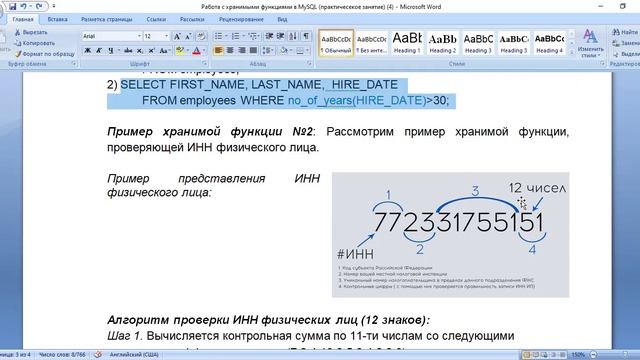Open the Вставка ribbon tab
This screenshot has height=360, width=640.
[x=57, y=19]
